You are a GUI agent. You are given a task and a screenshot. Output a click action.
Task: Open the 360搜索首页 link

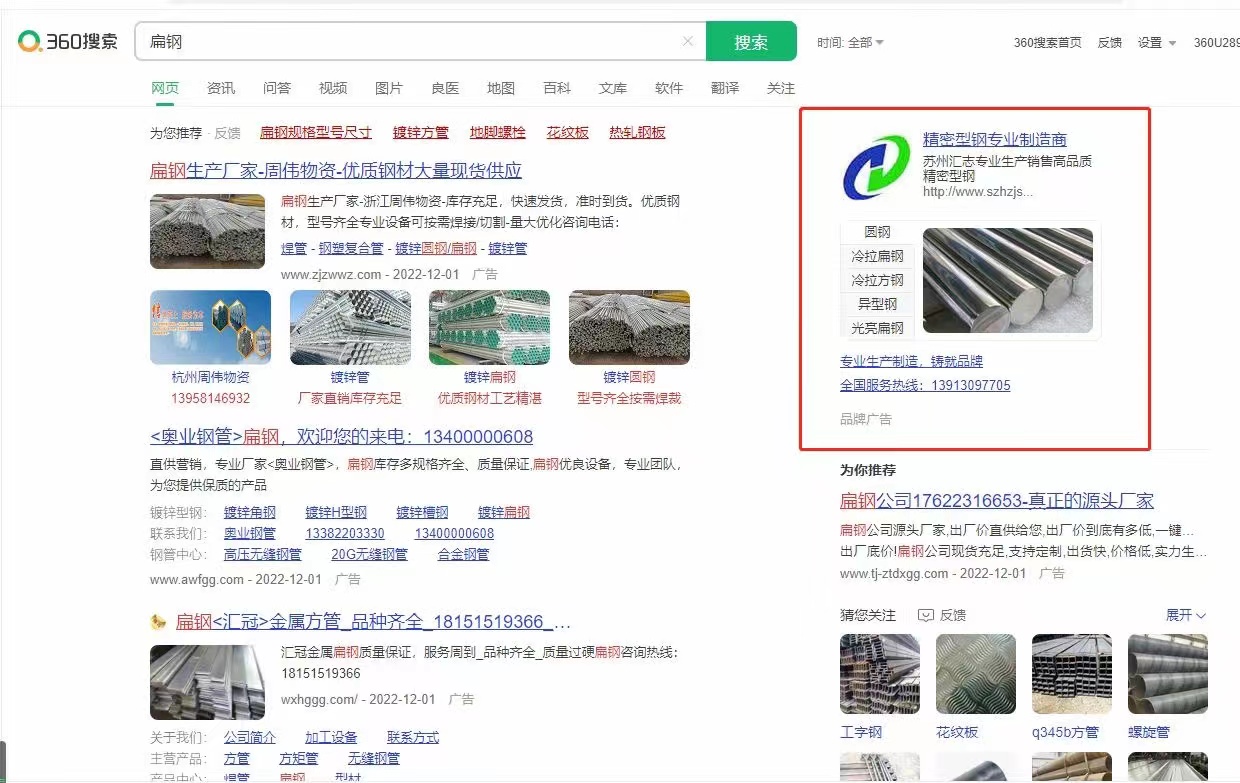[x=1048, y=42]
